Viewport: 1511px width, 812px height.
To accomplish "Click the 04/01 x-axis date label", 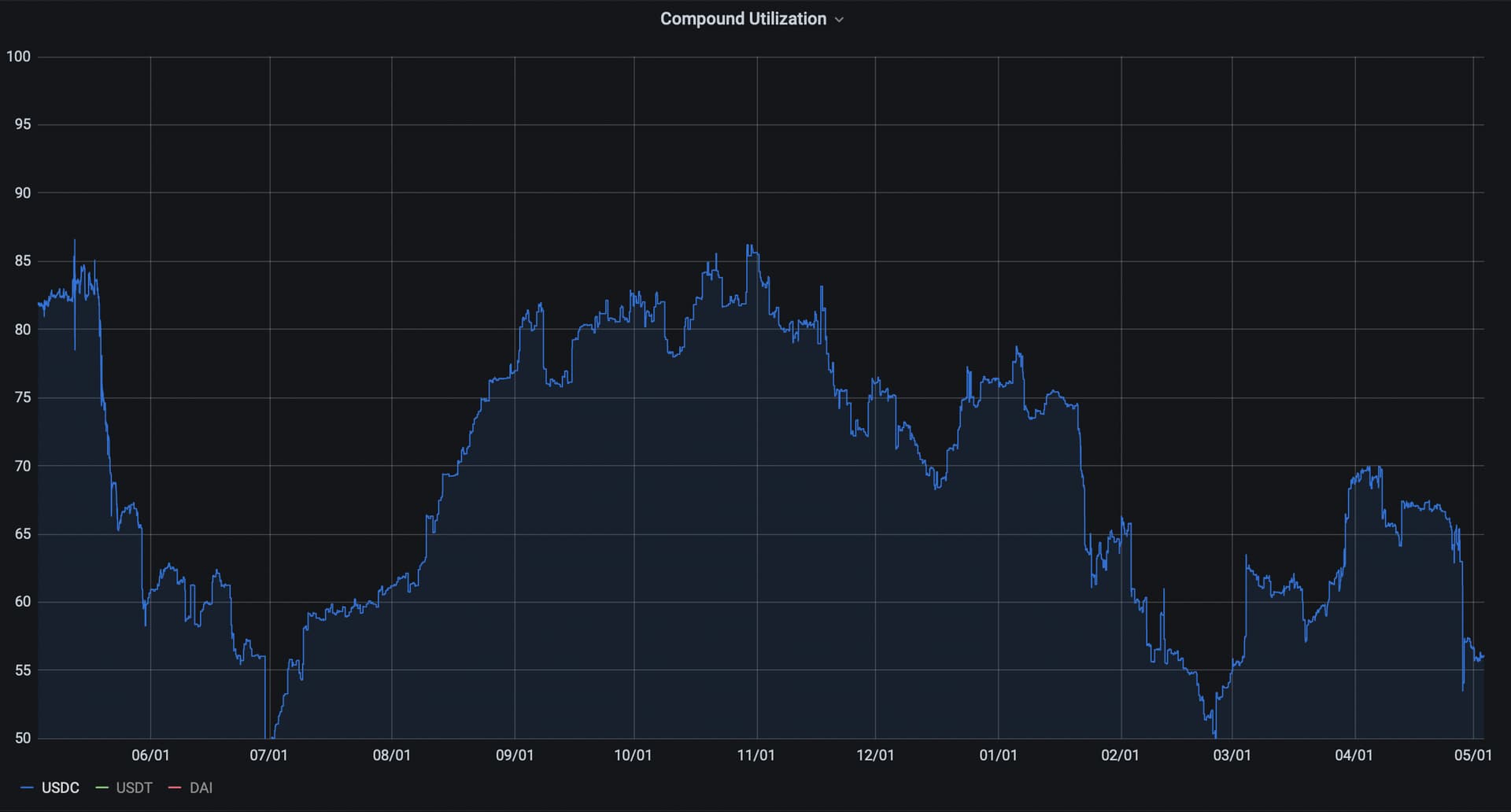I will [1354, 755].
